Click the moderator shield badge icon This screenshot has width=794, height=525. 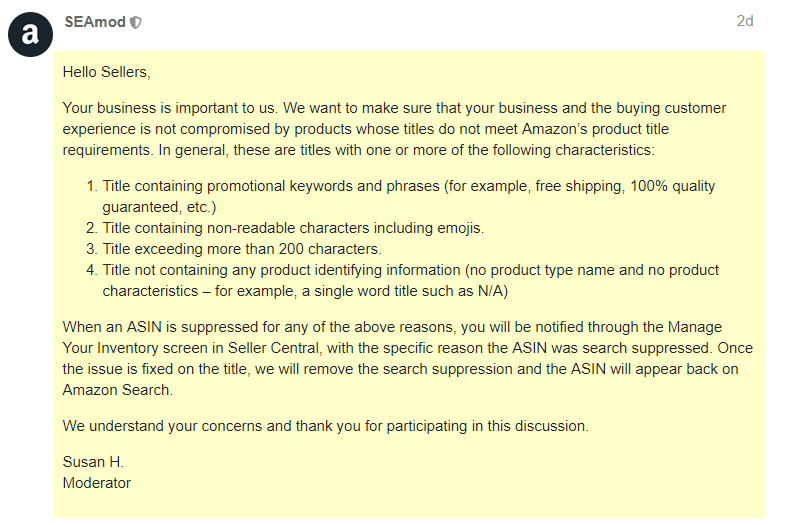[136, 22]
